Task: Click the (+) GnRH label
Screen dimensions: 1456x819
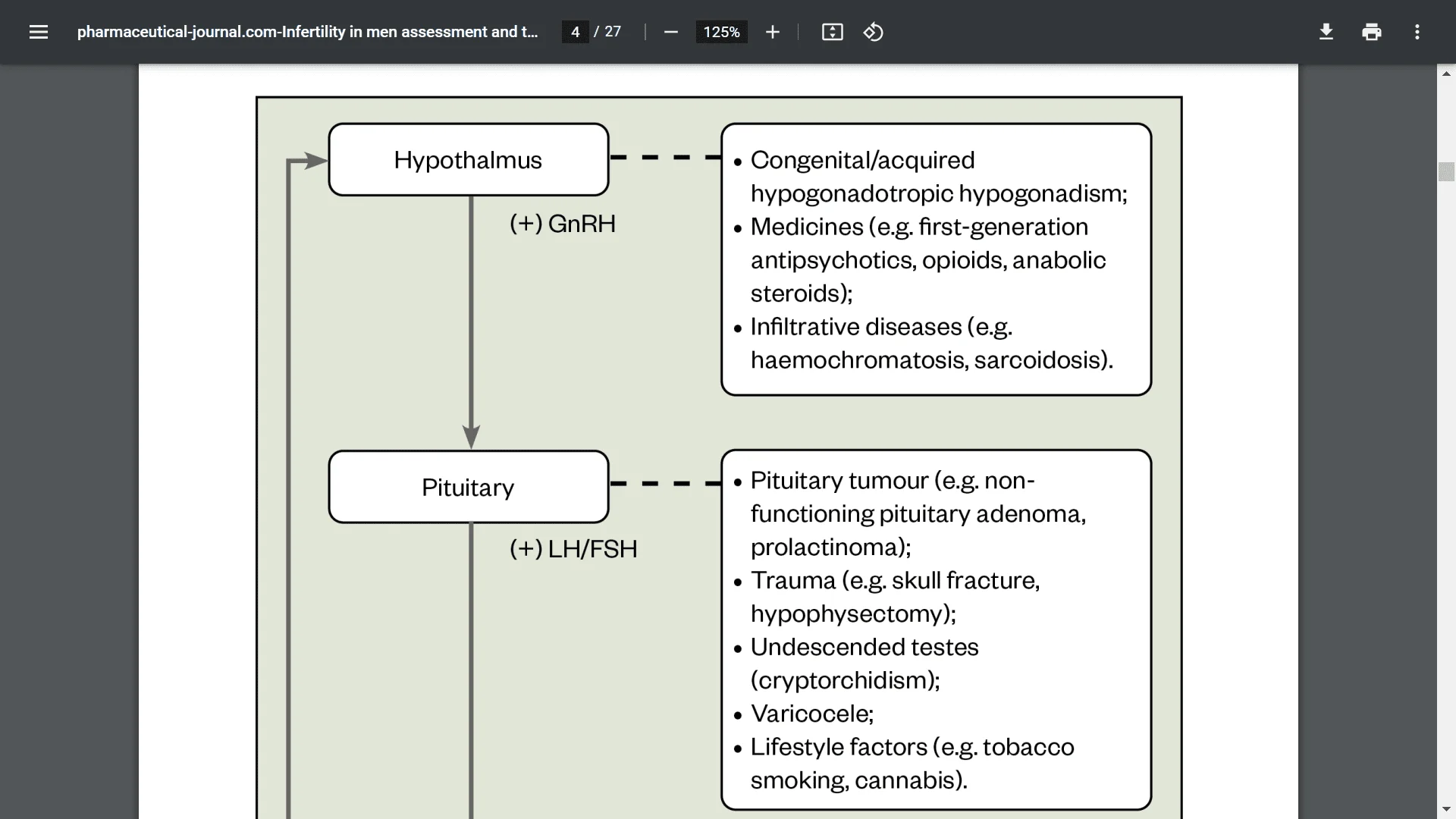Action: (562, 224)
